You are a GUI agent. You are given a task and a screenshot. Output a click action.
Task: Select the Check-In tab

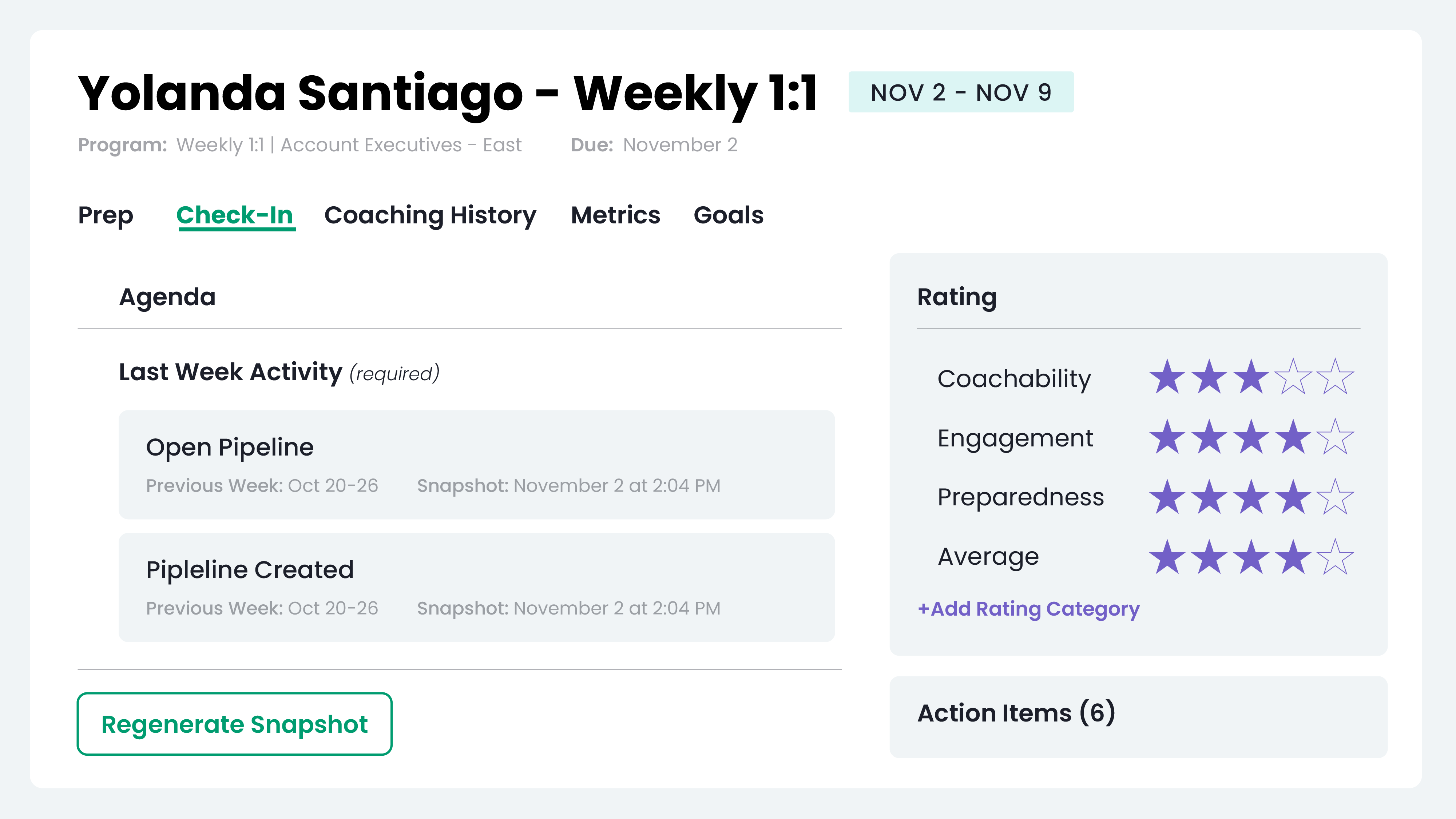tap(235, 215)
